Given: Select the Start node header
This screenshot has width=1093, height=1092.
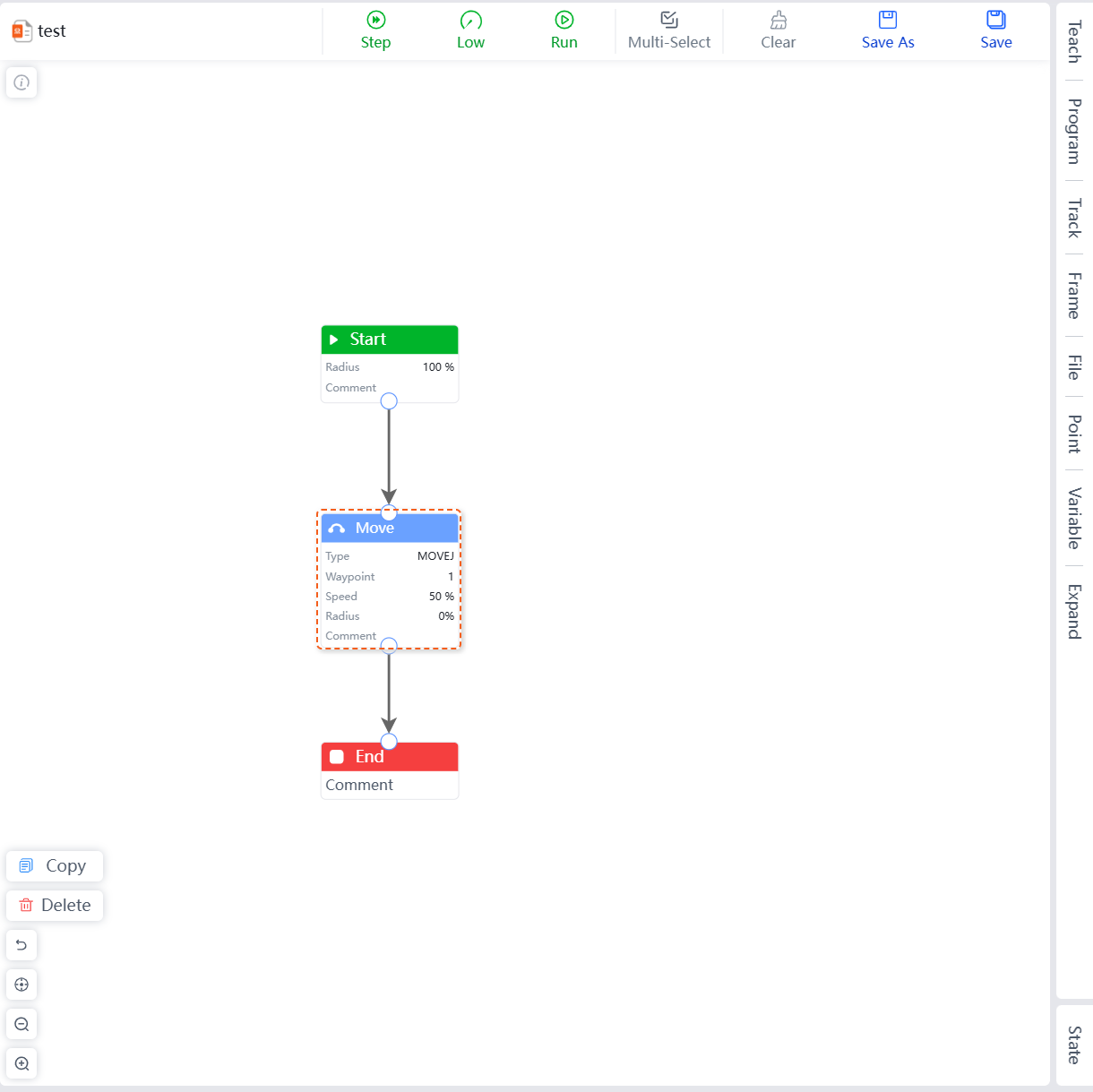Looking at the screenshot, I should tap(390, 340).
